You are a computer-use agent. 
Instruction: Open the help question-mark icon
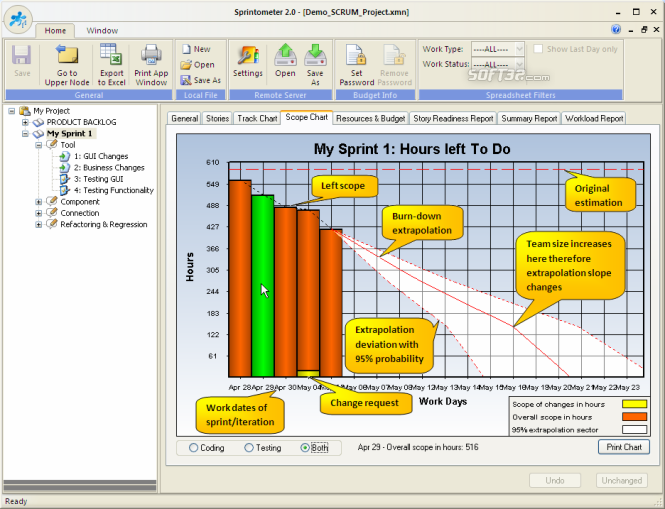pyautogui.click(x=616, y=29)
